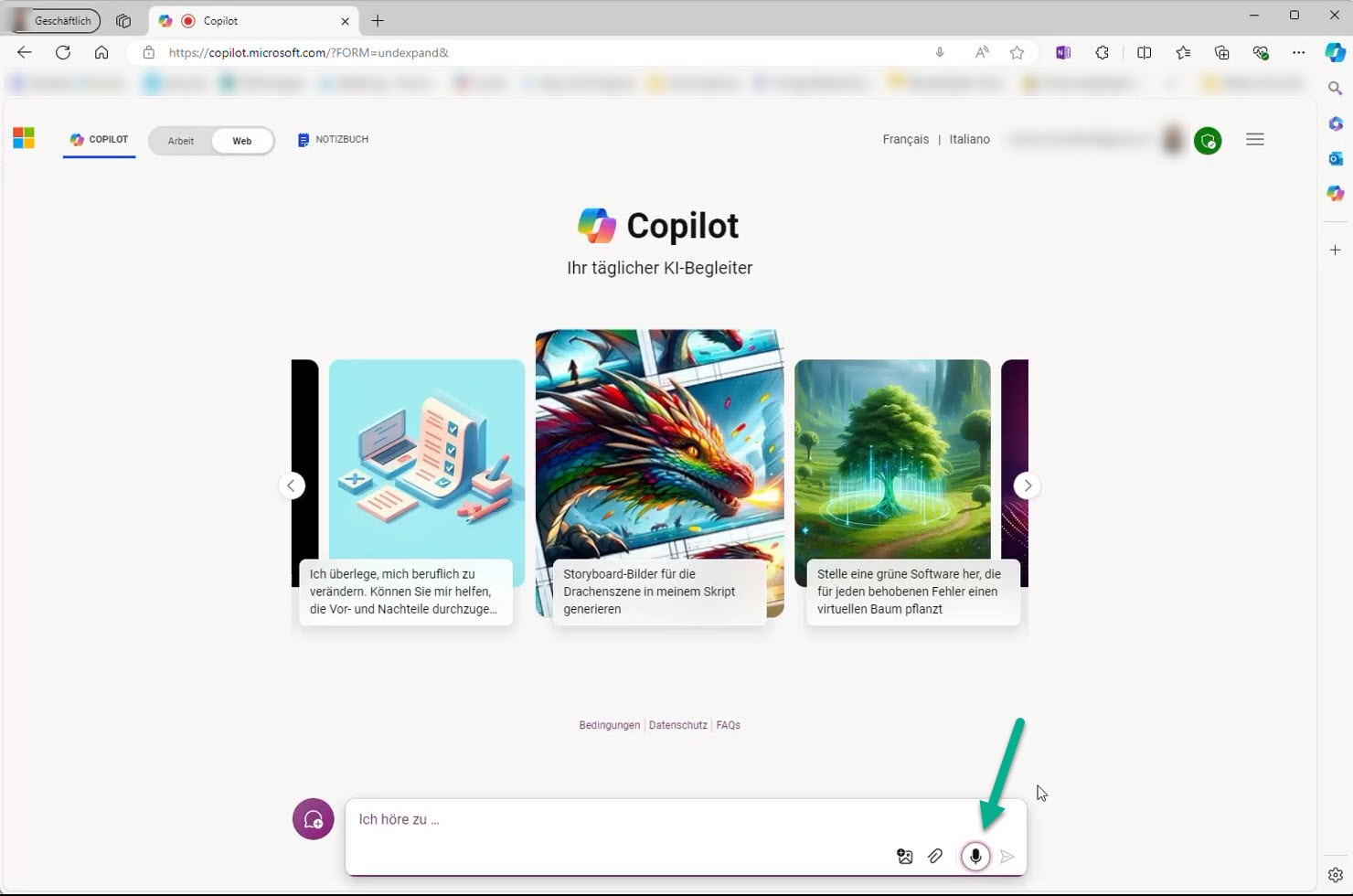Select the send message arrow icon
Viewport: 1353px width, 896px height.
1007,857
